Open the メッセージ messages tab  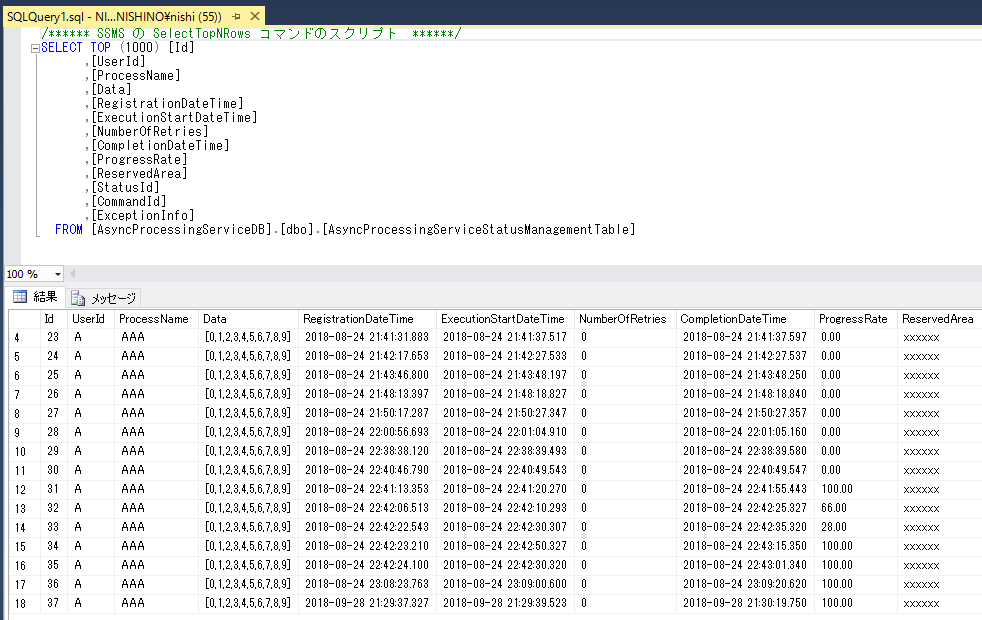point(105,298)
